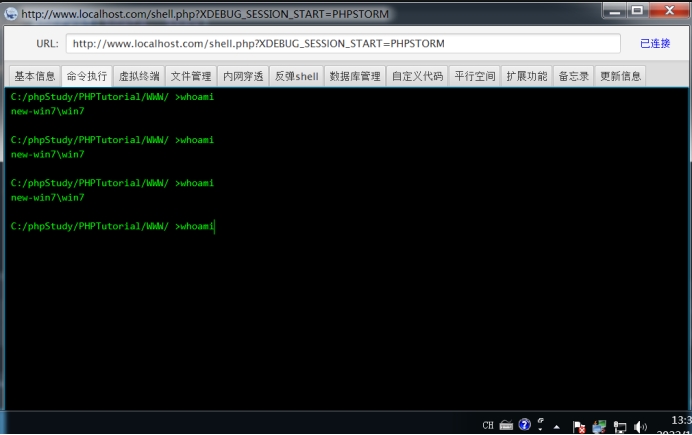Open the Action Center flag icon
The height and width of the screenshot is (435, 692).
click(x=578, y=426)
